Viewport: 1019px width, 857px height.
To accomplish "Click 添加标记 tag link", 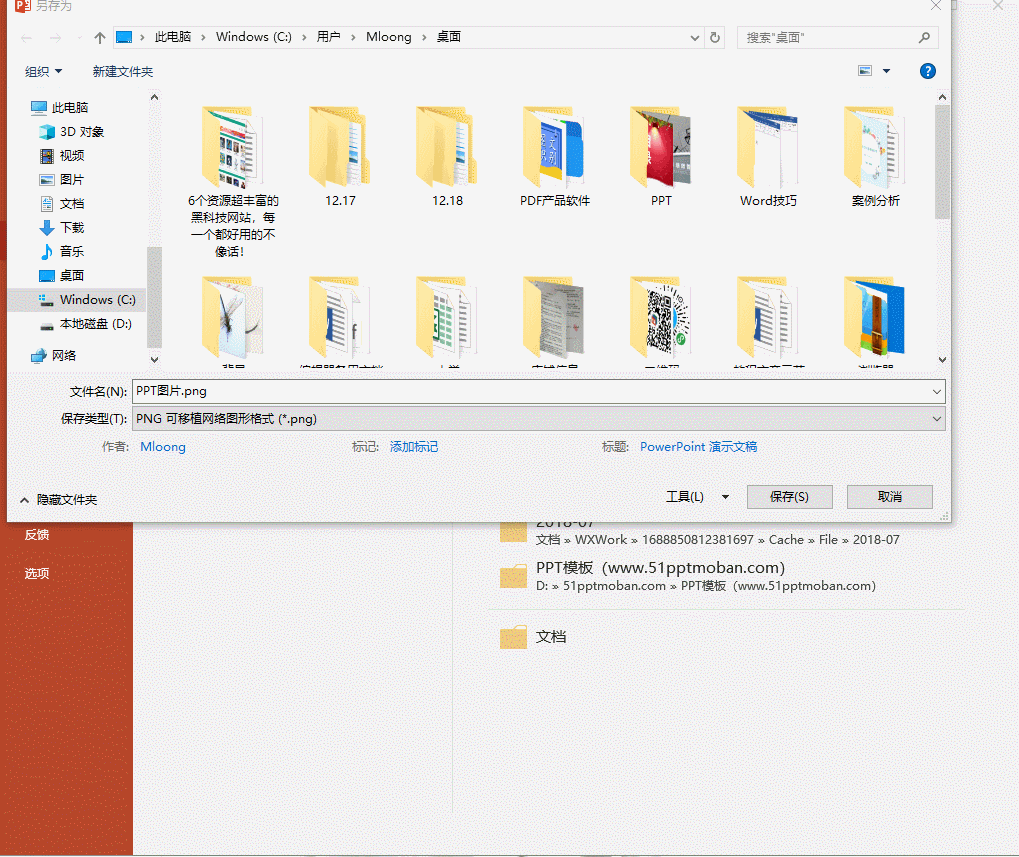I will [x=414, y=447].
